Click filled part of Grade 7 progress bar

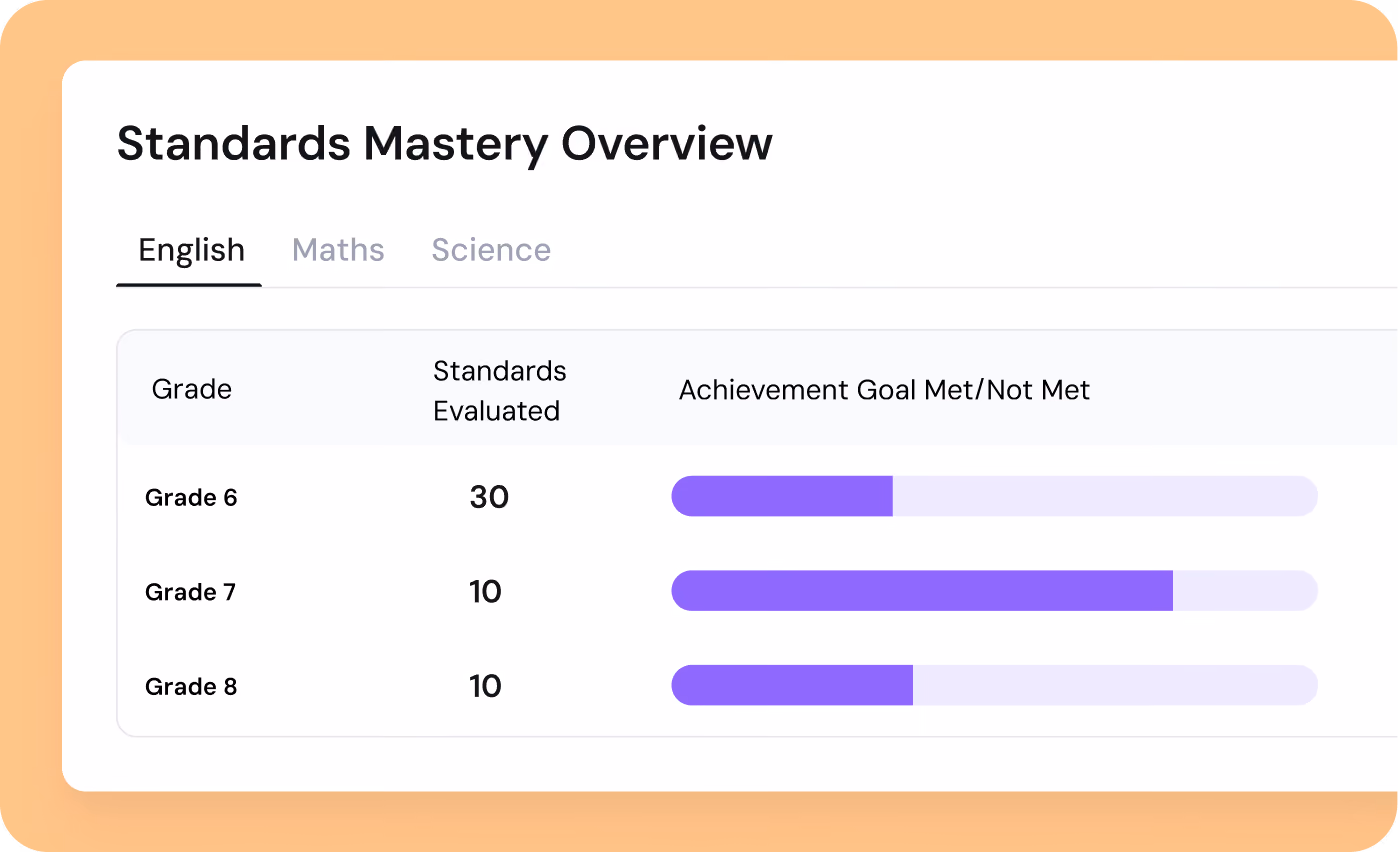click(x=922, y=591)
